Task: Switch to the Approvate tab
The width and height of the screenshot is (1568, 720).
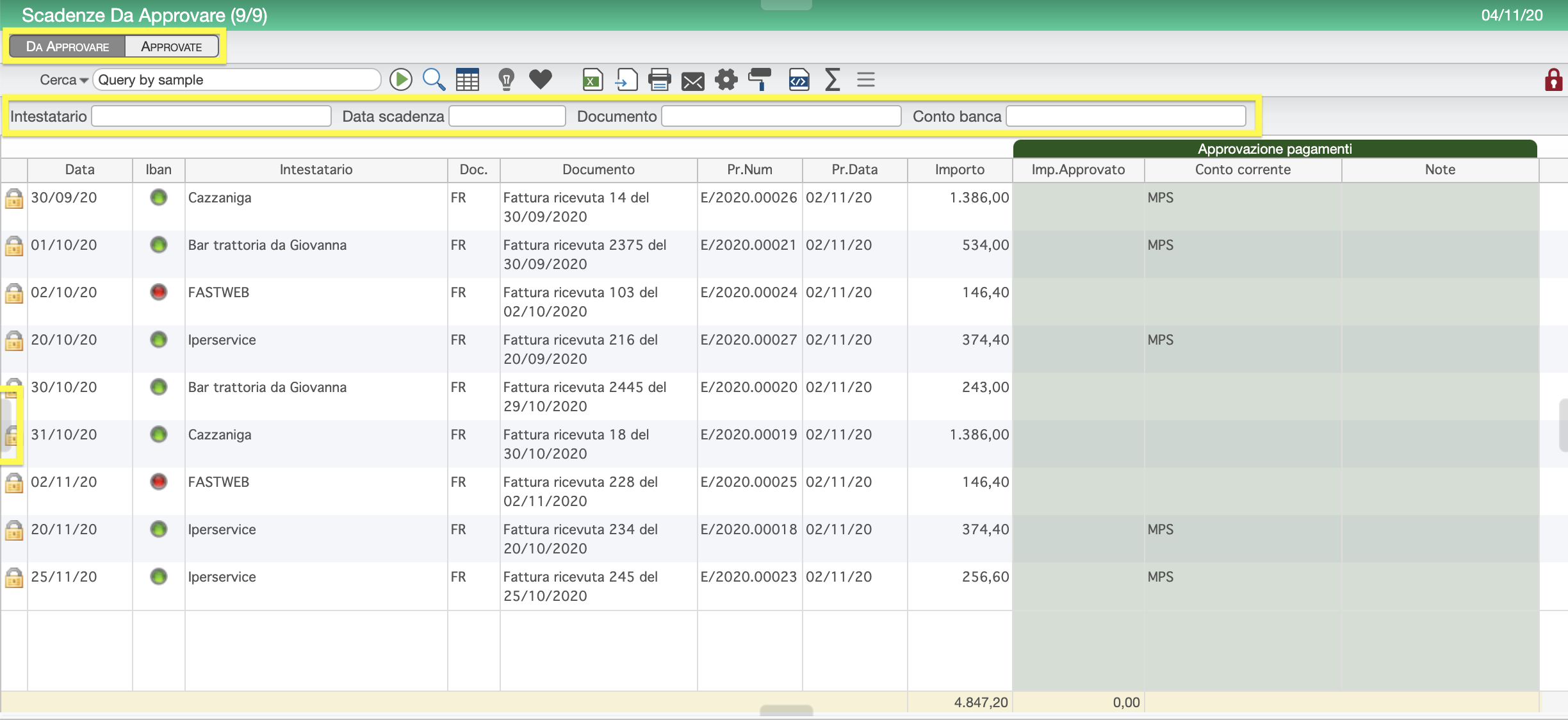Action: pos(172,47)
